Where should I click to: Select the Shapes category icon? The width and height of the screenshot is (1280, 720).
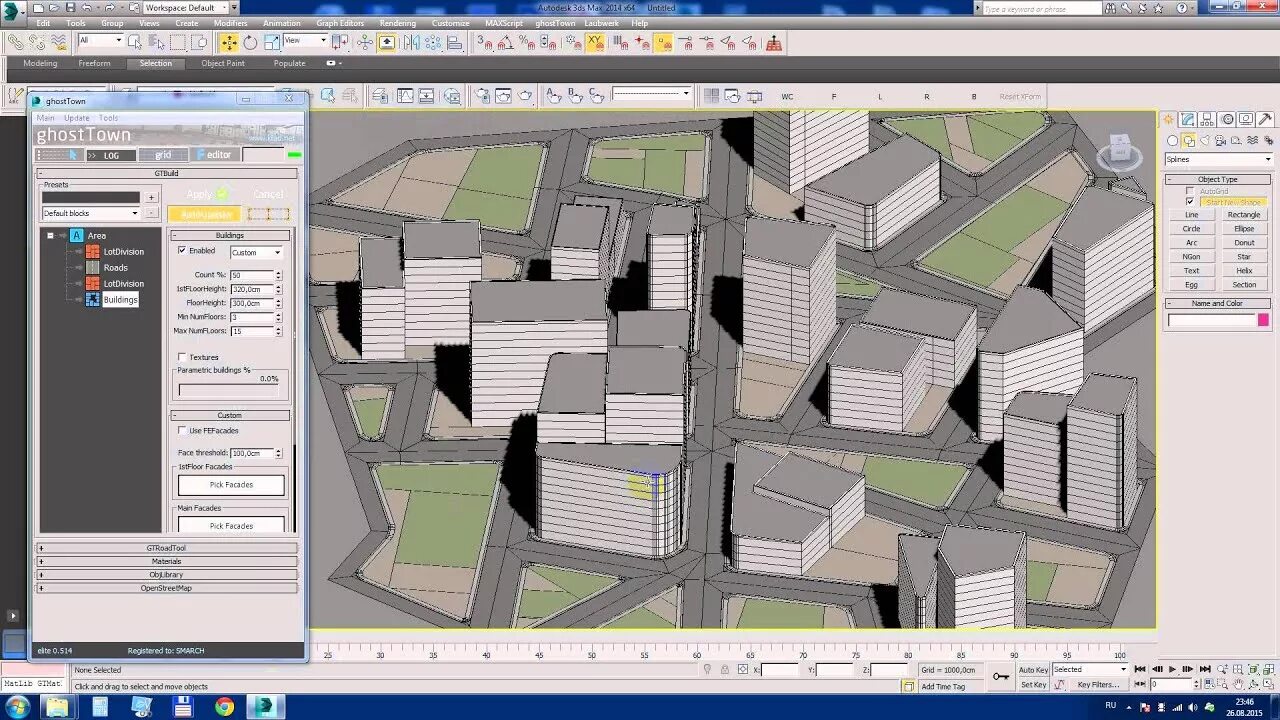[1188, 141]
